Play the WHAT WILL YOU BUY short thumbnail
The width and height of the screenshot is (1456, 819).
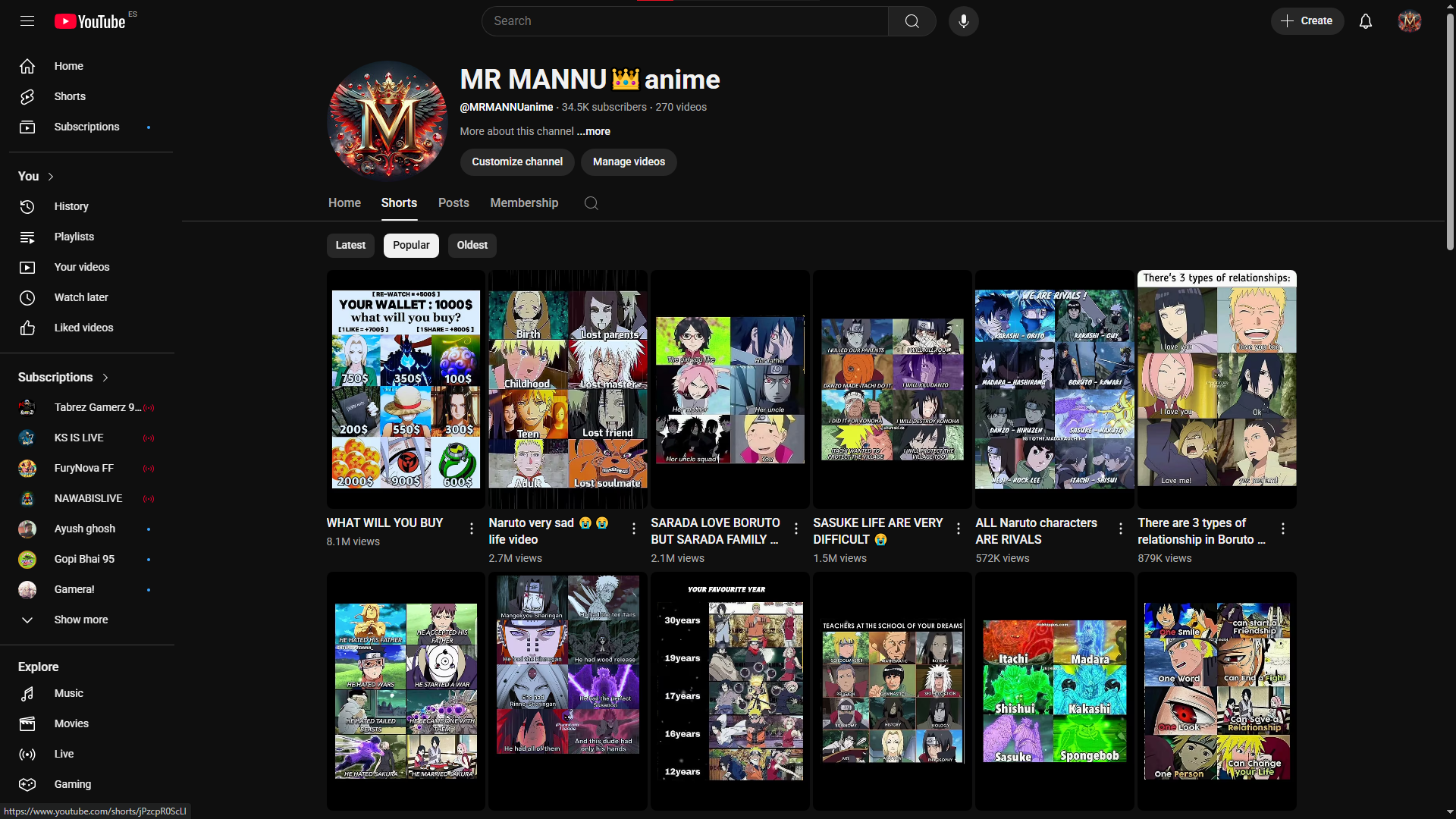point(406,389)
